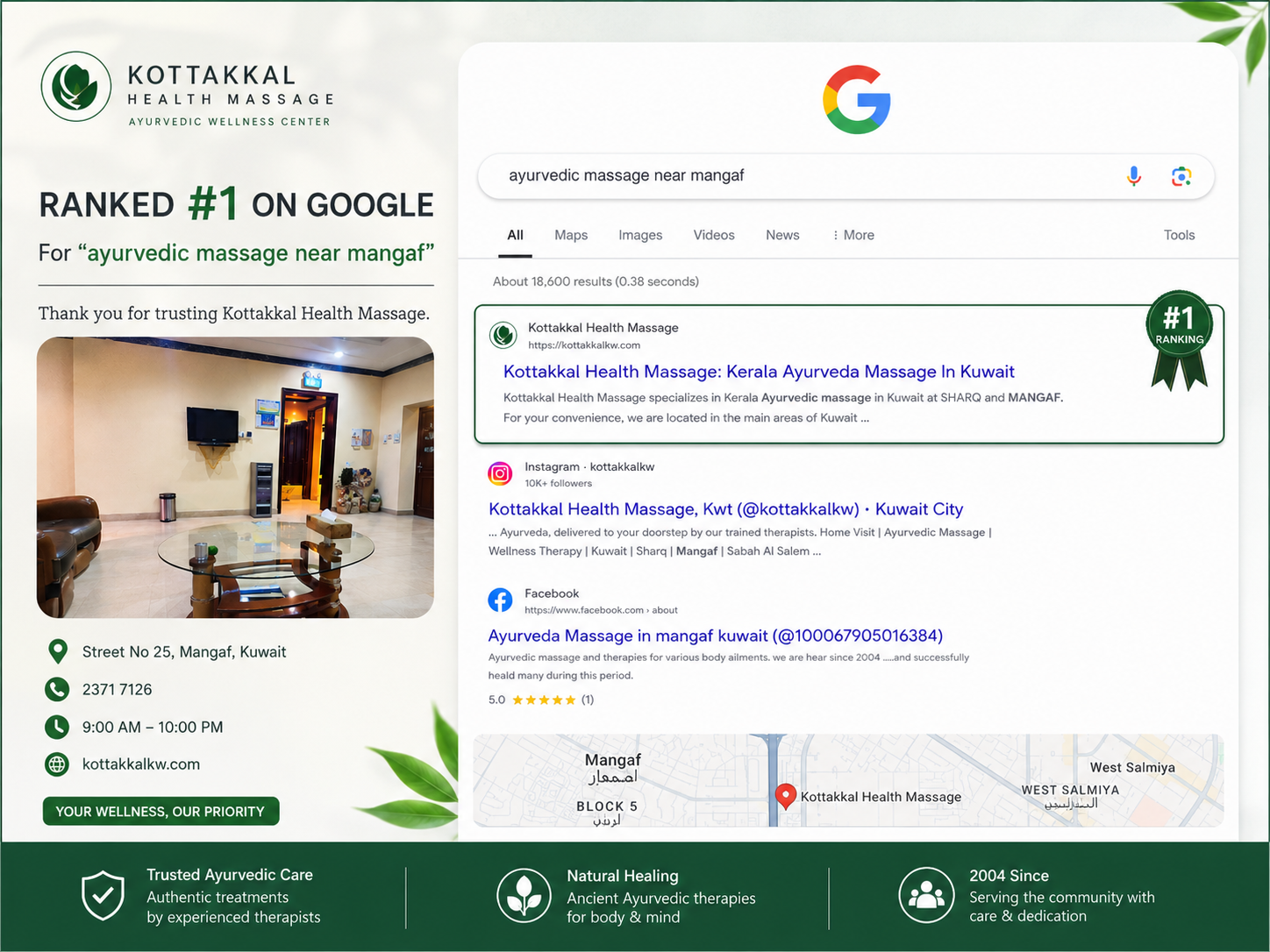Click the Natural Healing heading
The width and height of the screenshot is (1270, 952).
click(623, 876)
